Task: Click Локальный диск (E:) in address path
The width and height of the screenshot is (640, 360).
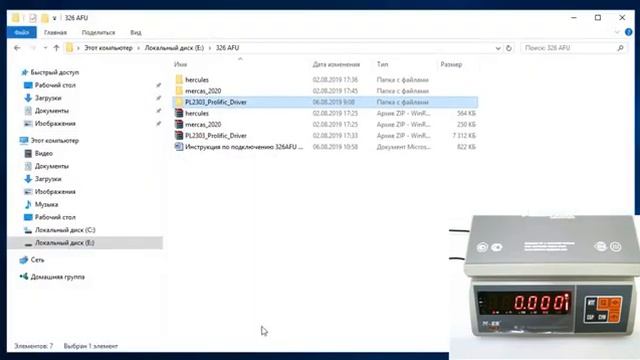Action: click(x=174, y=48)
